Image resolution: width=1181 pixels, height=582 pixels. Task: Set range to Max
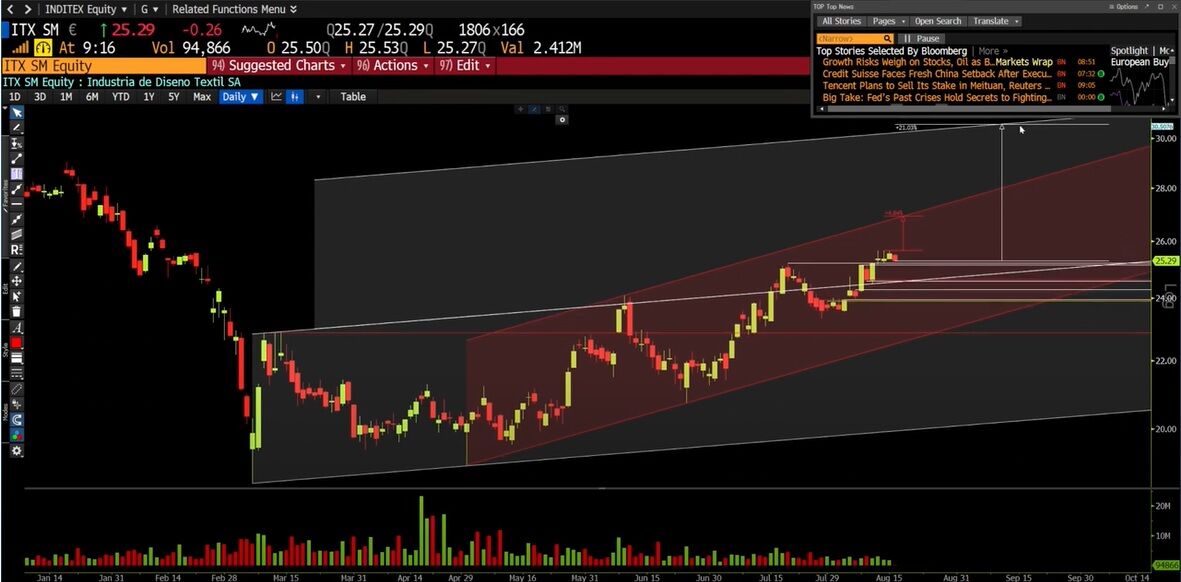pyautogui.click(x=202, y=96)
